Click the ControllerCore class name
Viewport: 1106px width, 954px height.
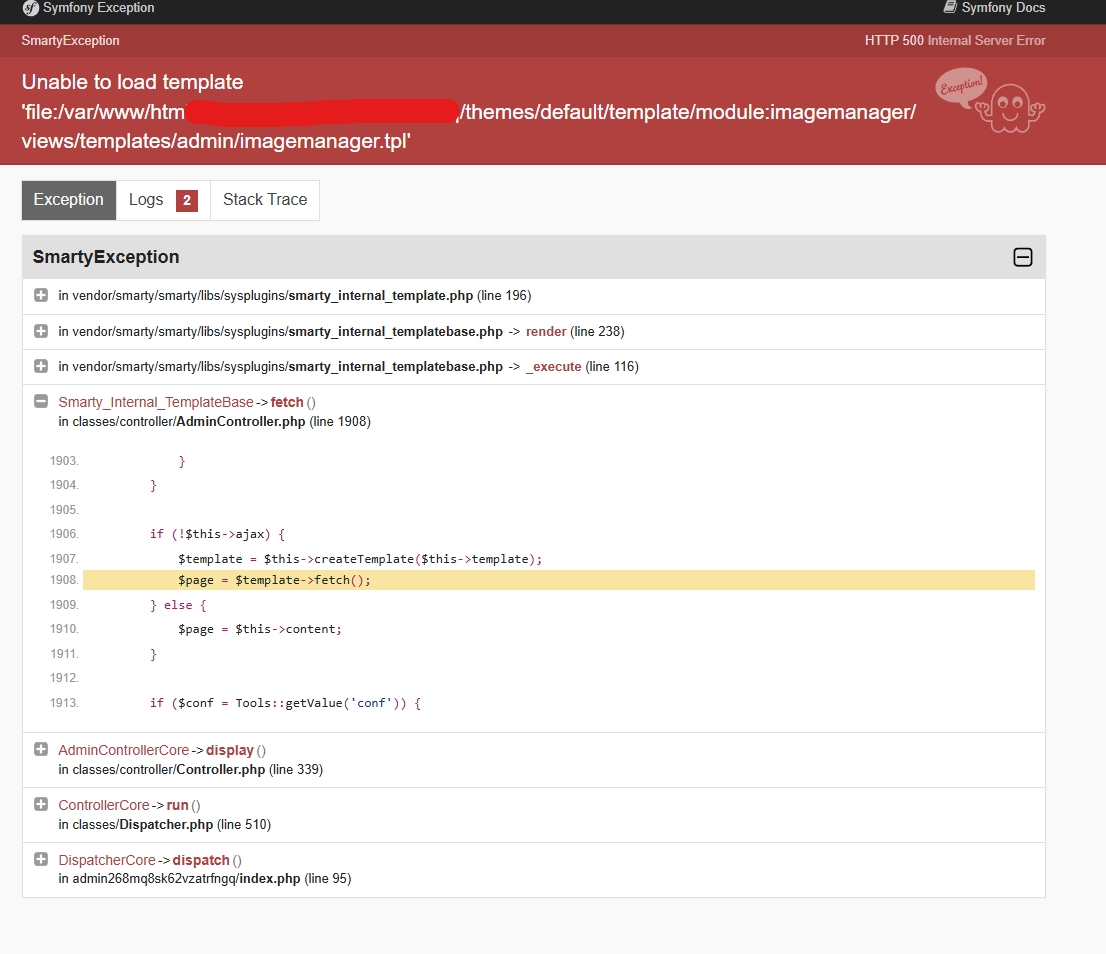tap(104, 805)
